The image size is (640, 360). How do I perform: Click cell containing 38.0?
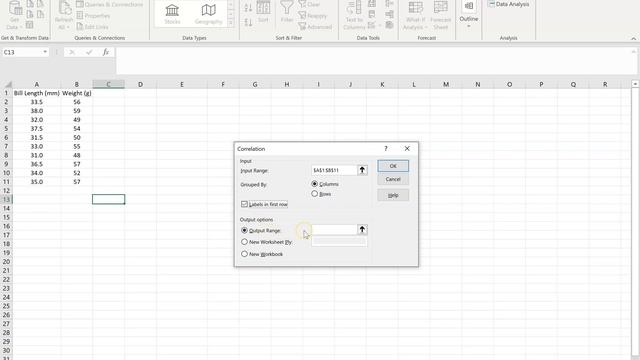[37, 111]
